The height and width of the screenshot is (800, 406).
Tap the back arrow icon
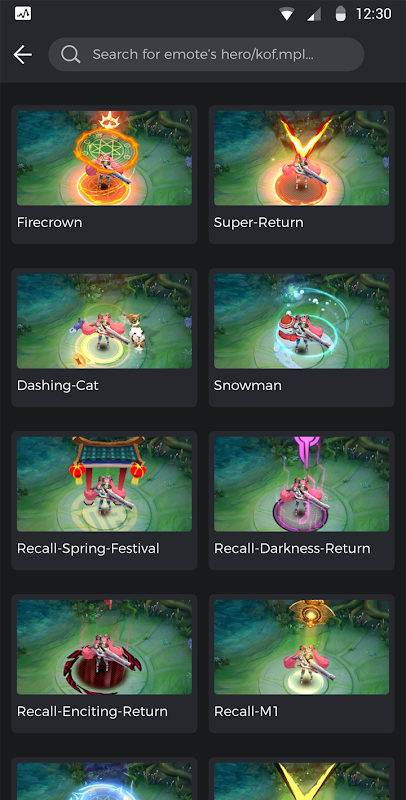pyautogui.click(x=22, y=55)
